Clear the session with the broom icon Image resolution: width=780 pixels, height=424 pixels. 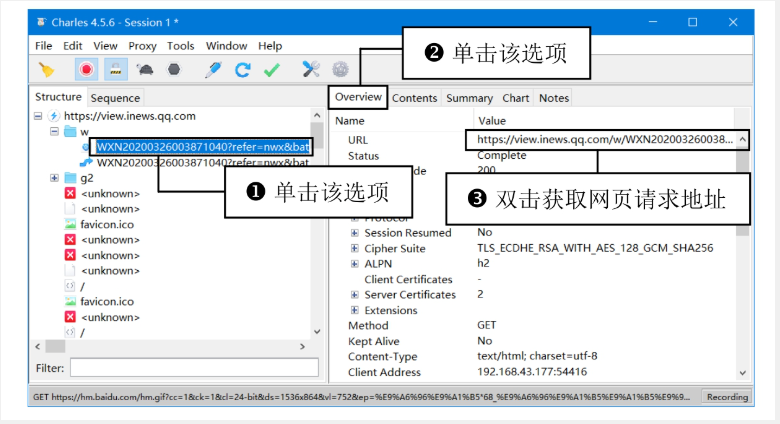(x=47, y=70)
